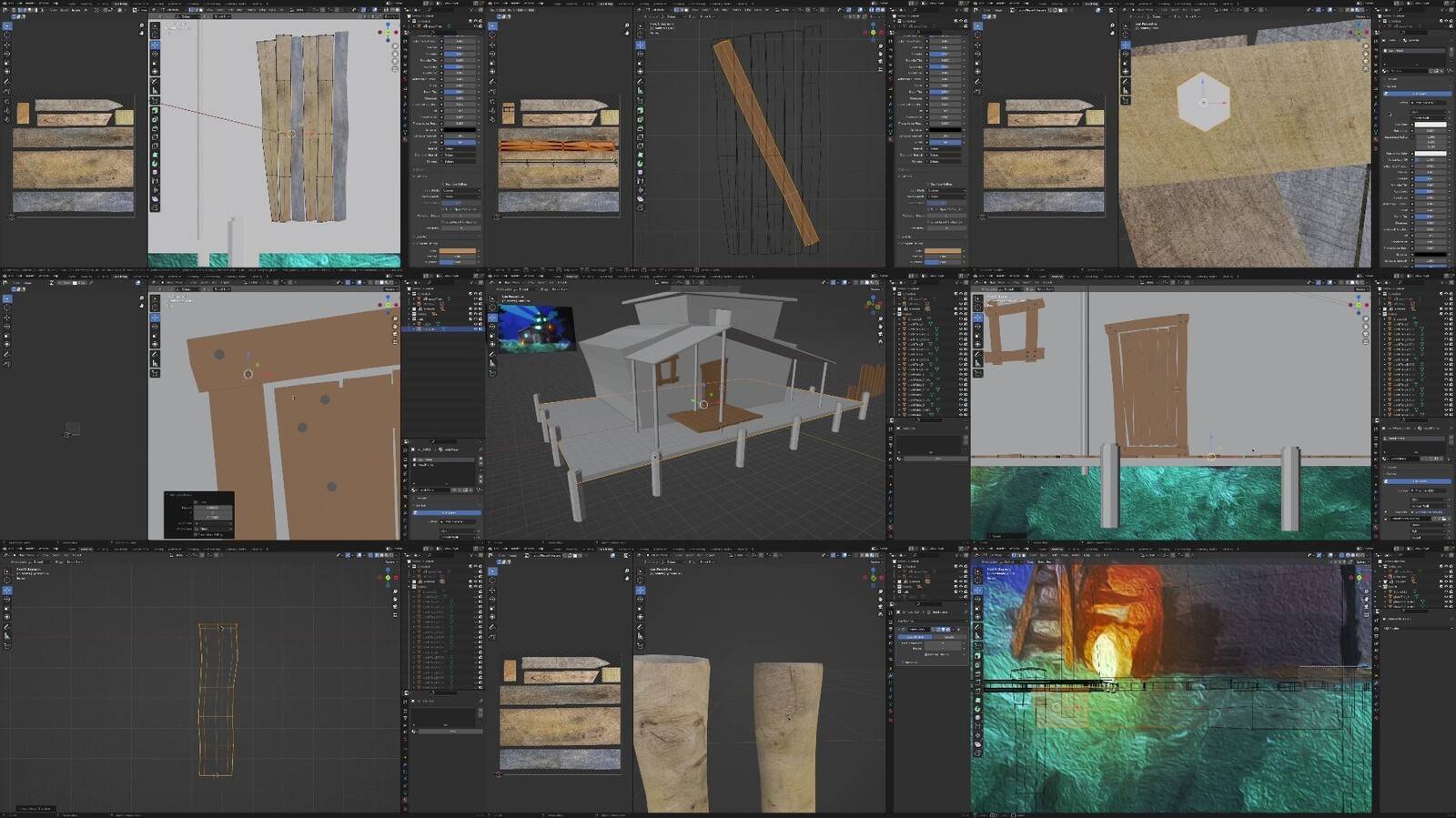Screen dimensions: 1456x818
Task: Pick the Rotate tool in the house-model viewport
Action: click(x=492, y=326)
